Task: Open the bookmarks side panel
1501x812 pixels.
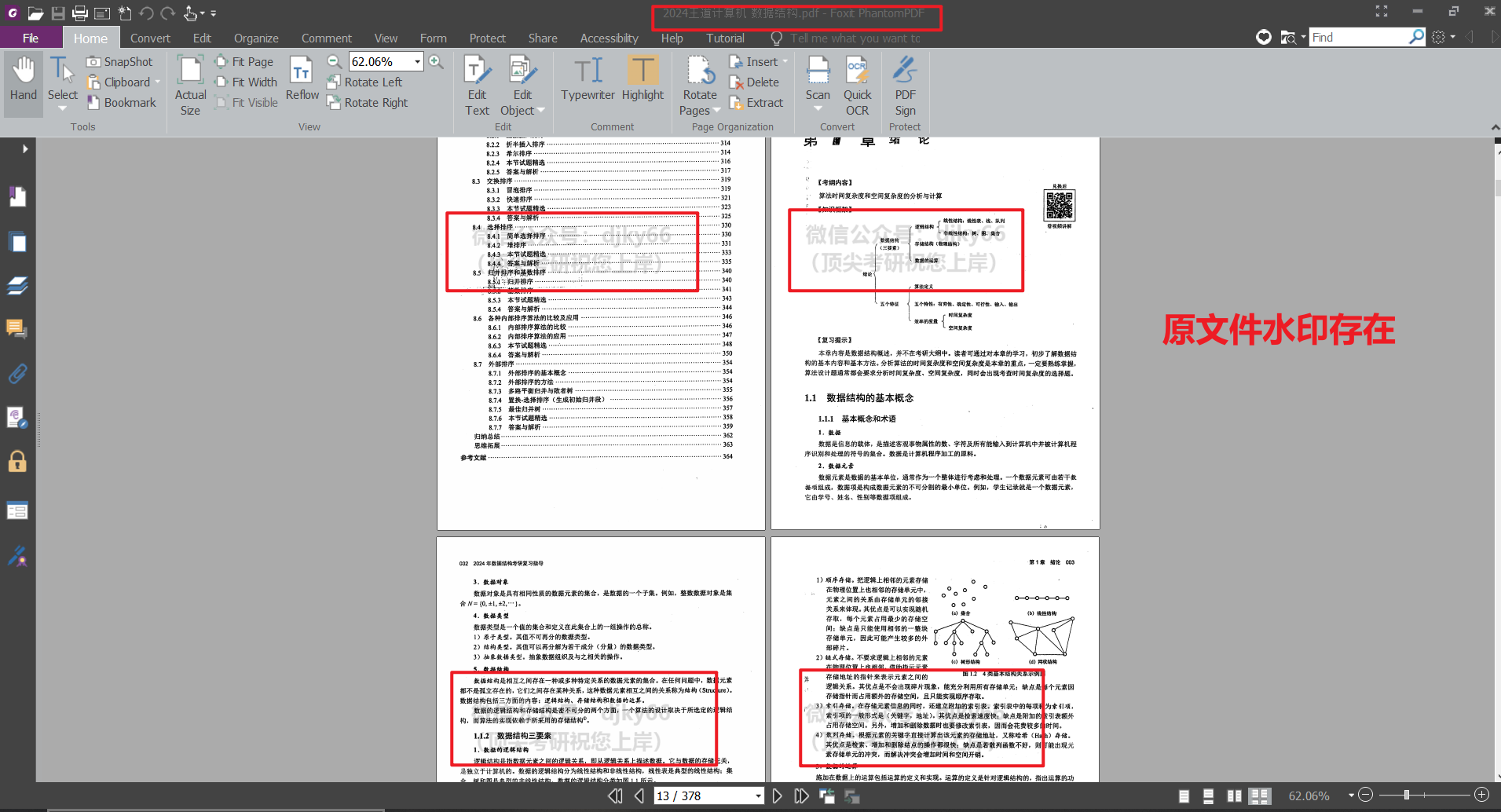Action: [x=17, y=196]
